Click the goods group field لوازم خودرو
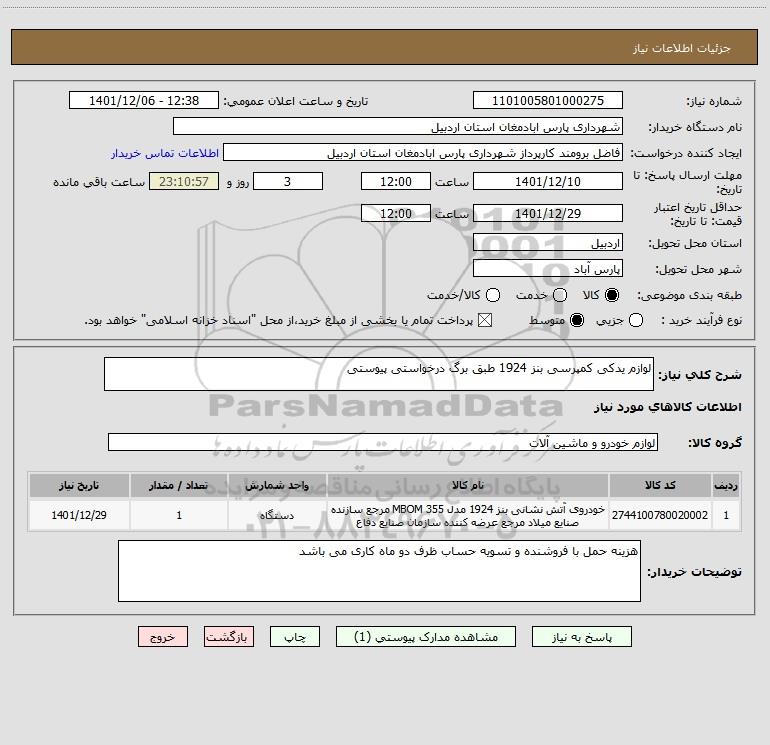 click(x=383, y=442)
